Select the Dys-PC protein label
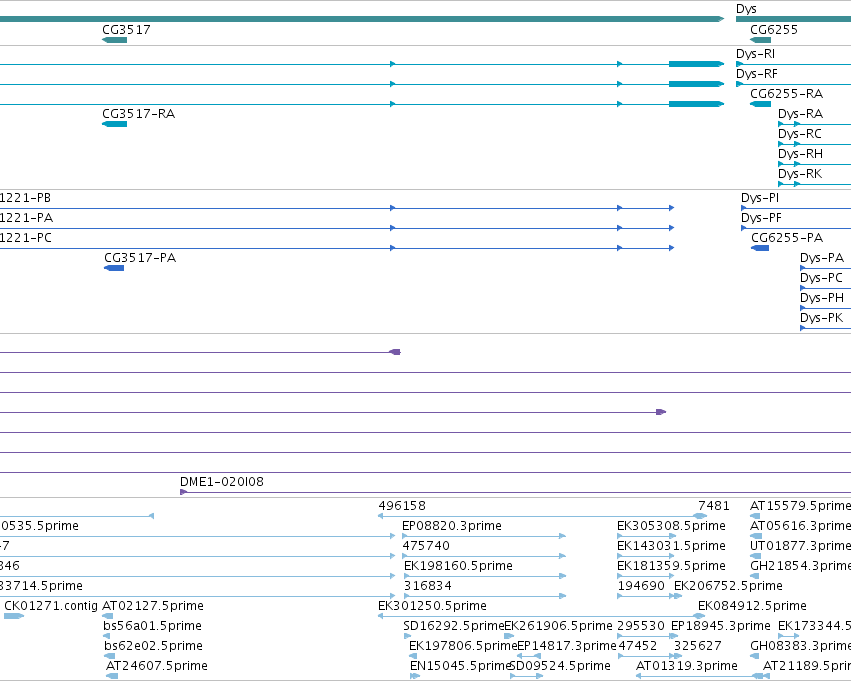 pyautogui.click(x=821, y=278)
